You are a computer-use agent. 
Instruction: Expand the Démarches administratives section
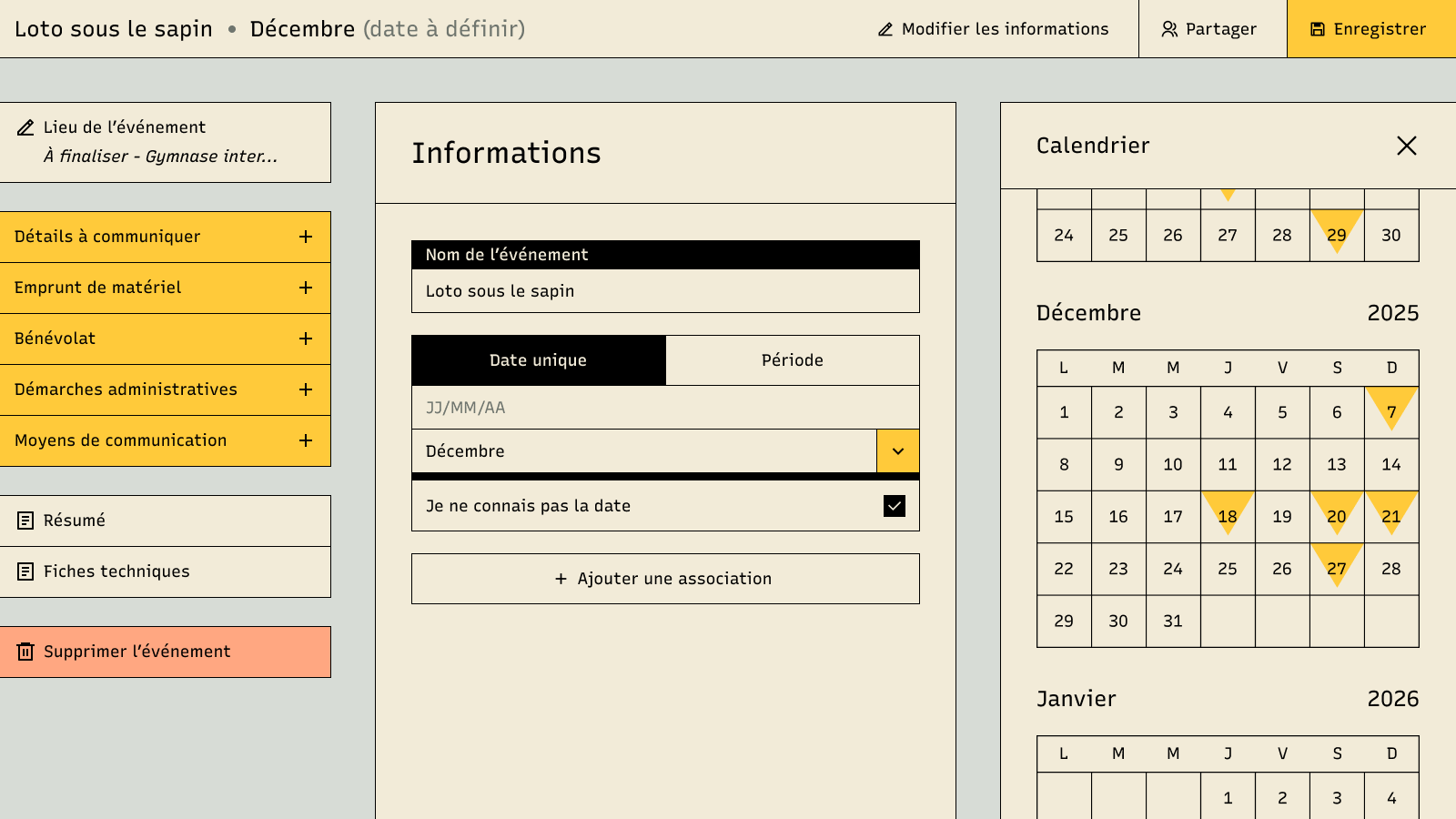pyautogui.click(x=306, y=389)
